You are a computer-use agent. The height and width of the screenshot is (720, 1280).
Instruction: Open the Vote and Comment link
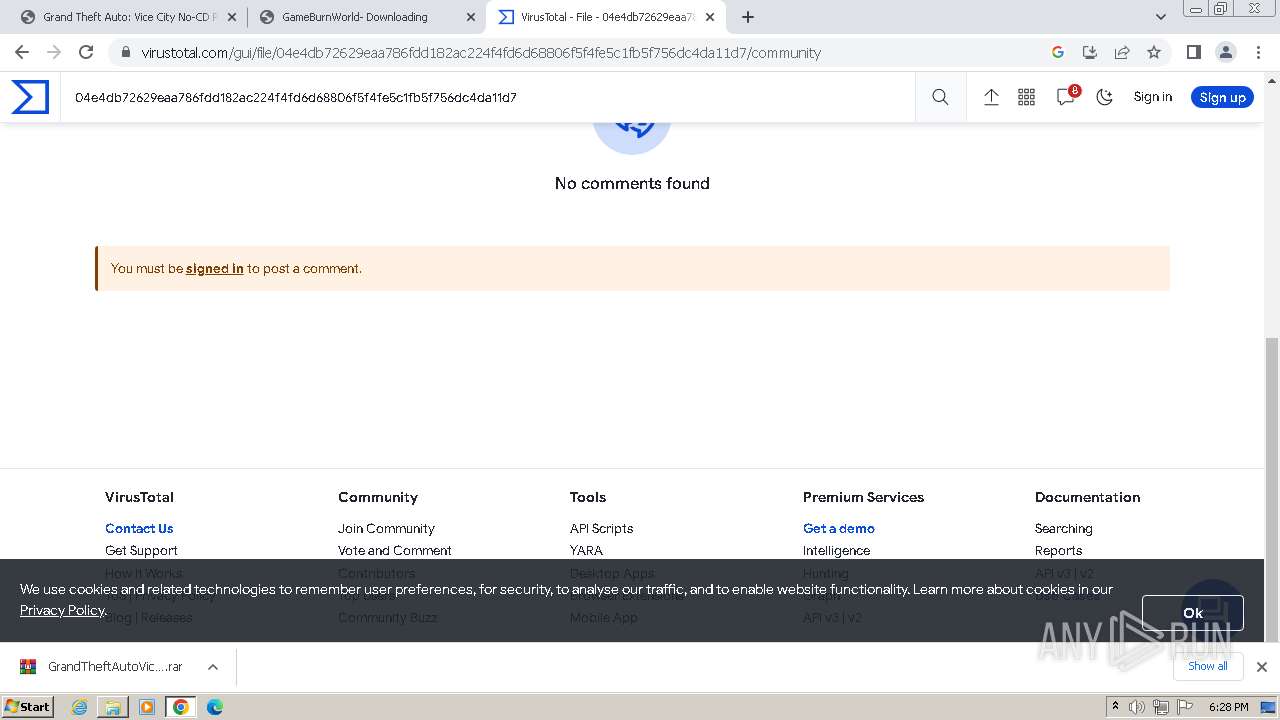[395, 550]
